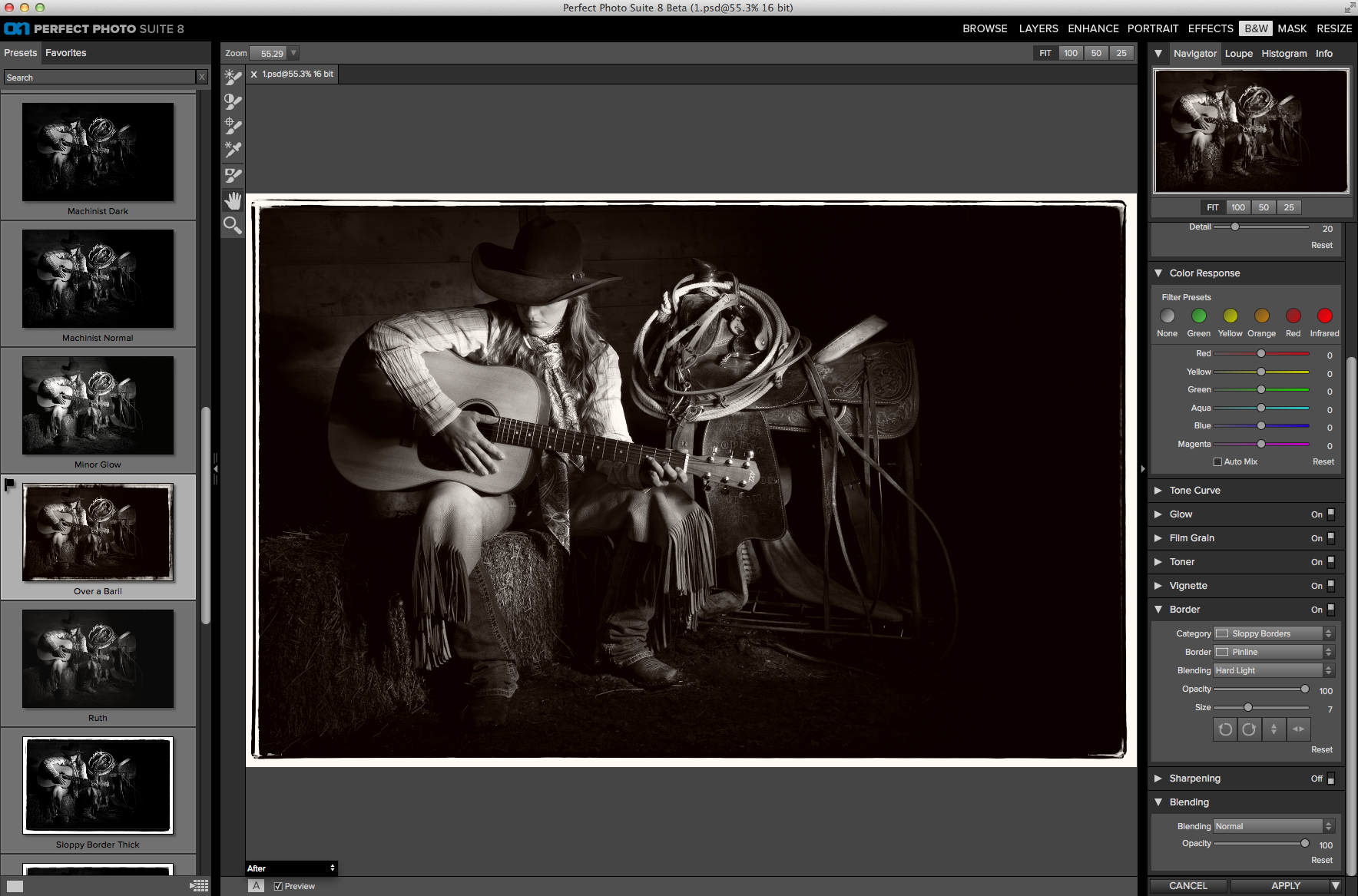Switch preset browser to grid view
The width and height of the screenshot is (1358, 896).
point(200,886)
